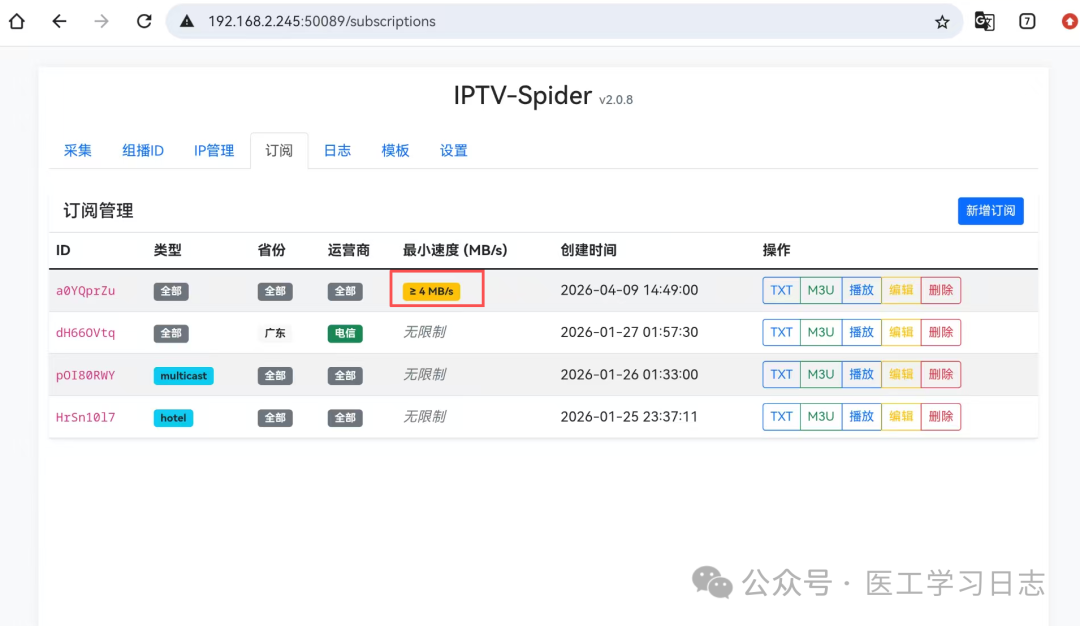Viewport: 1080px width, 626px height.
Task: Open the 组播ID tab
Action: 143,151
